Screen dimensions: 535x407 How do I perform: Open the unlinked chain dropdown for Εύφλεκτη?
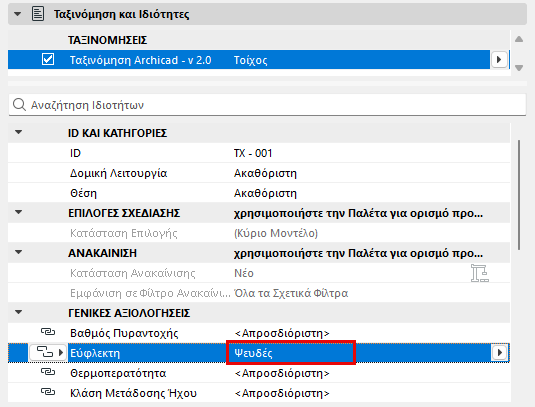(48, 352)
